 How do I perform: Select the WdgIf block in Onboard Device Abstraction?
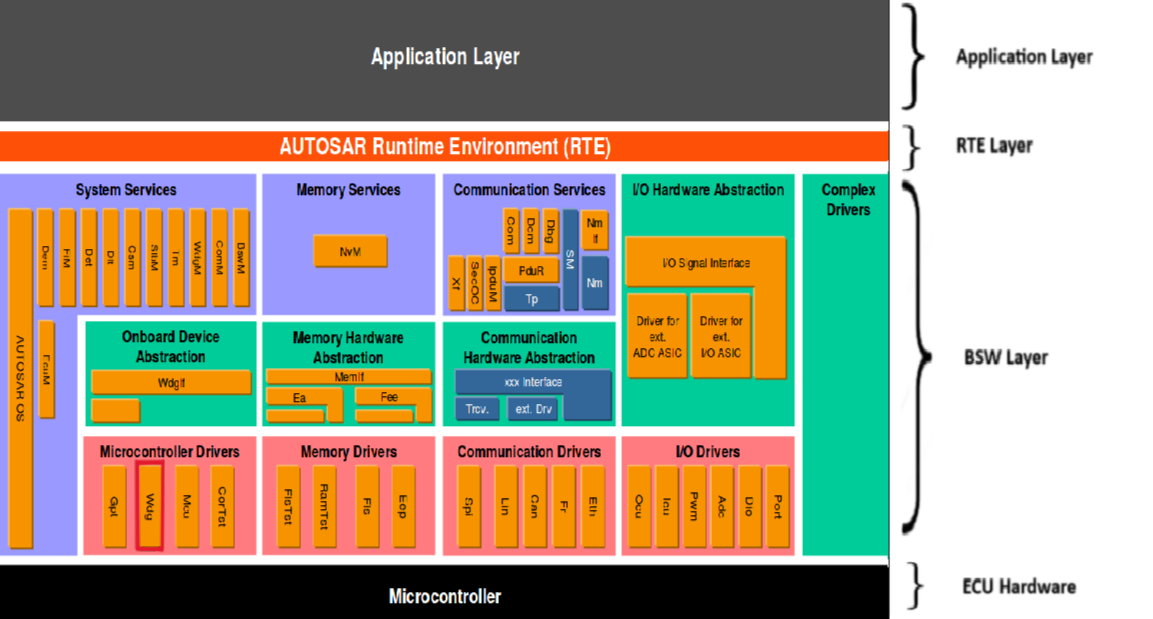170,382
